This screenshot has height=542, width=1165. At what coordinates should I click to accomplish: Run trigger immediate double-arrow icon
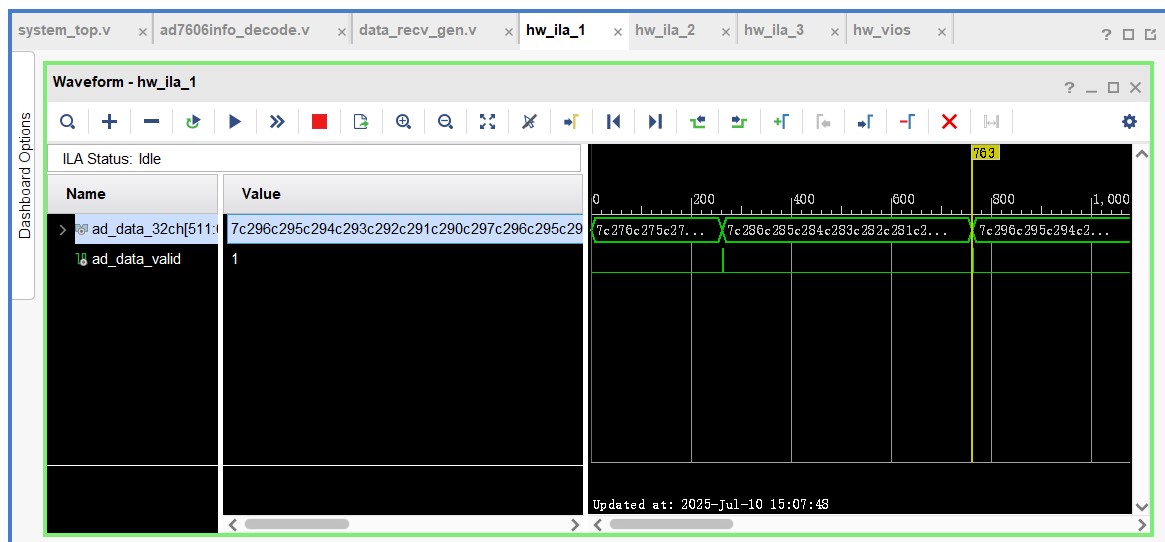coord(277,122)
